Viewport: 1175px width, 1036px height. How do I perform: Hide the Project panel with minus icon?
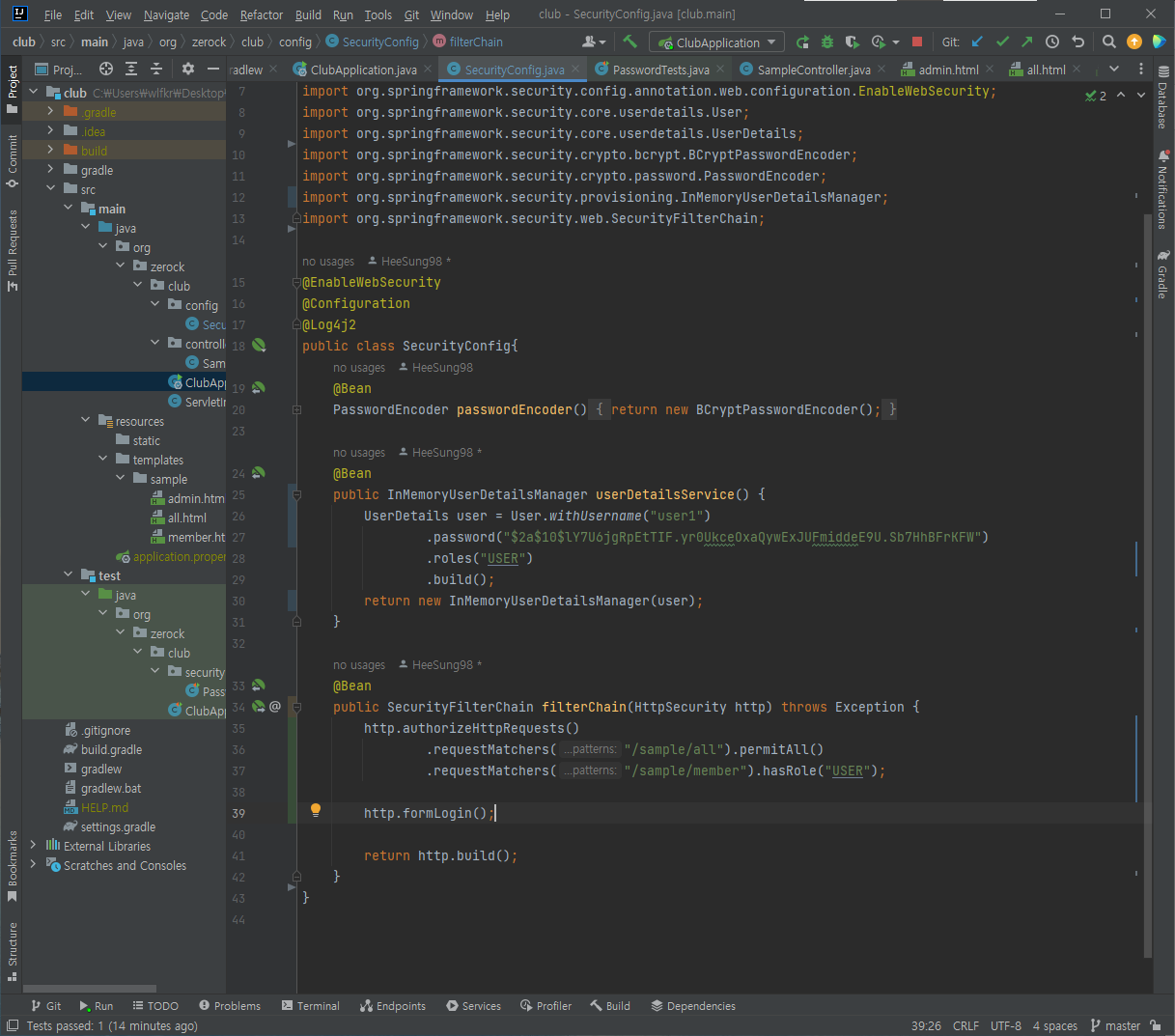pos(213,69)
